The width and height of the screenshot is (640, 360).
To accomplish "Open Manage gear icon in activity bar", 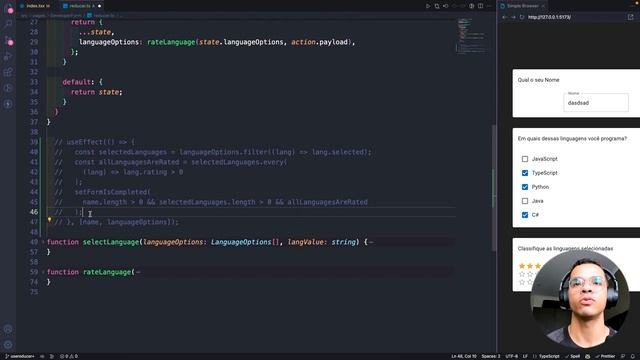I will tap(8, 344).
